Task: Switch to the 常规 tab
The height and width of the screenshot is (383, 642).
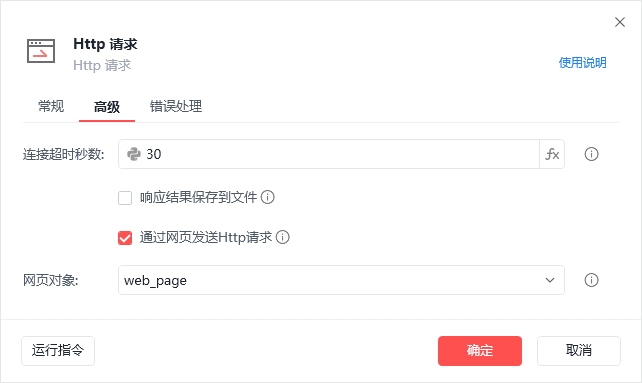Action: pyautogui.click(x=51, y=107)
